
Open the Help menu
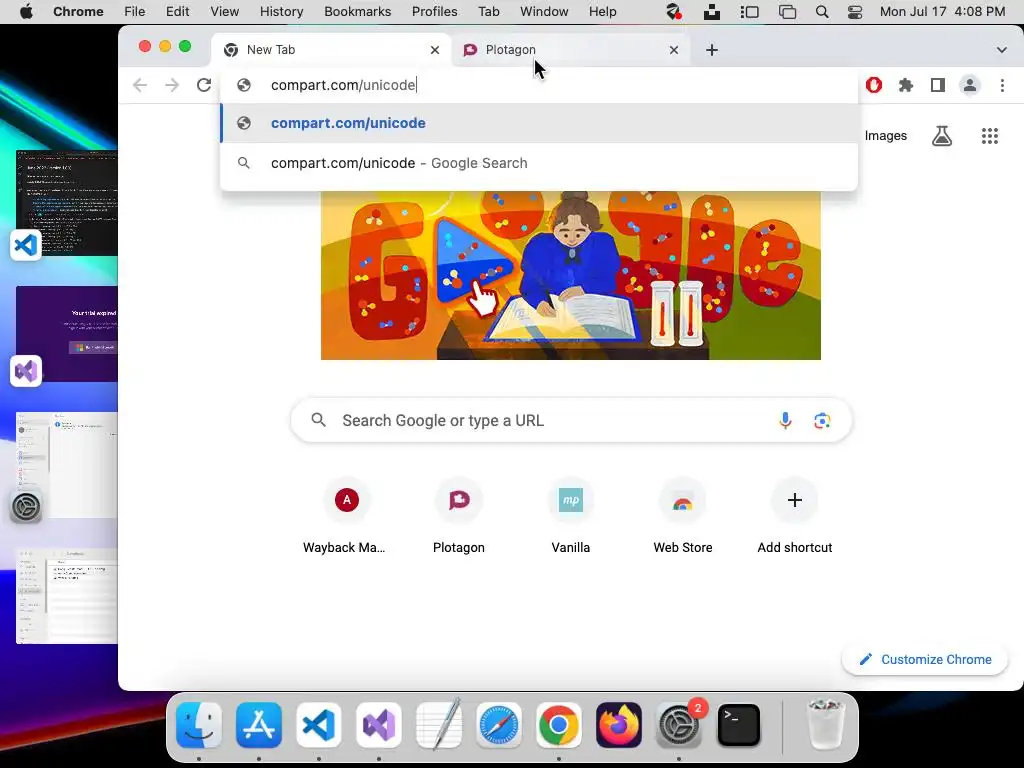602,12
